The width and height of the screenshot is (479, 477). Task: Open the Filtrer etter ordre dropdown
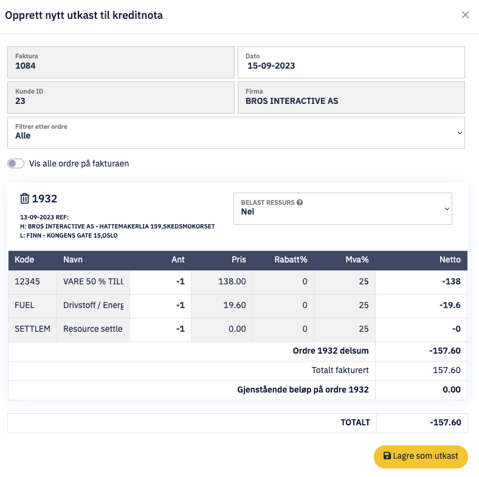(x=236, y=133)
